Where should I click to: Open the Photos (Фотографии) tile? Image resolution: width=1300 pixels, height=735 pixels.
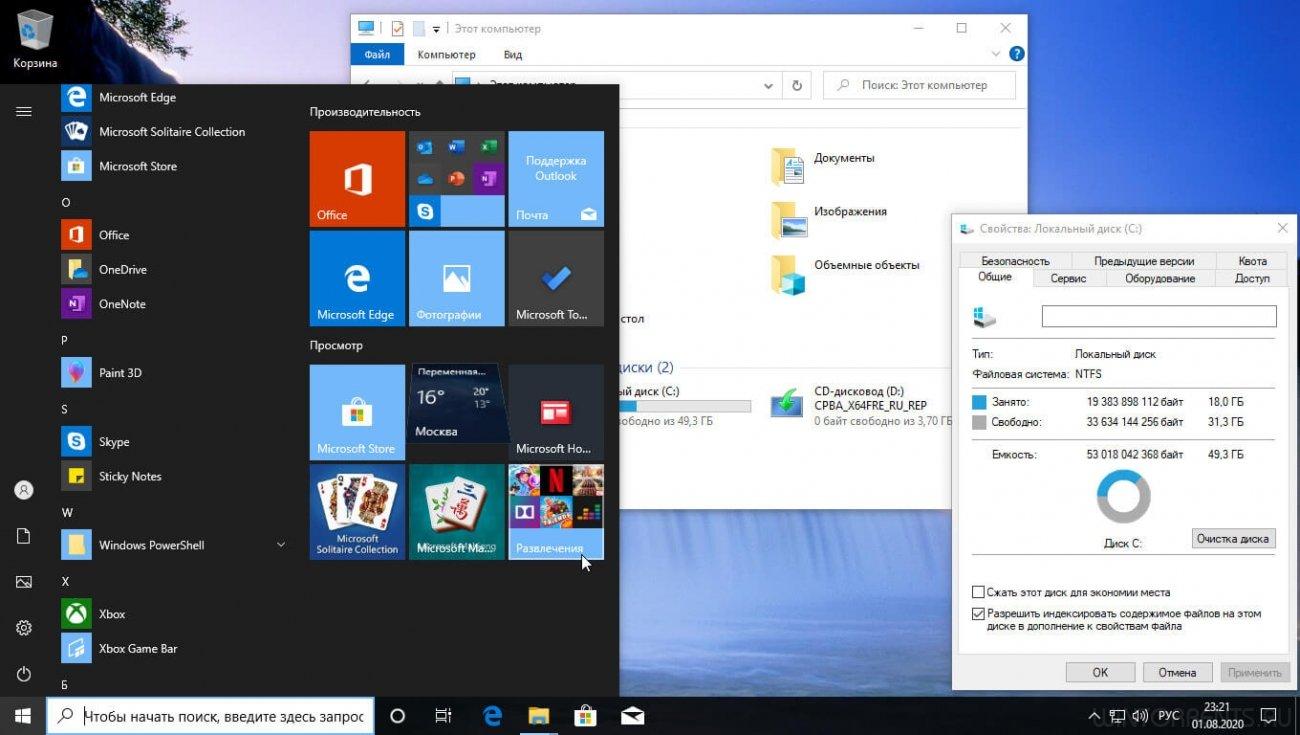click(456, 278)
